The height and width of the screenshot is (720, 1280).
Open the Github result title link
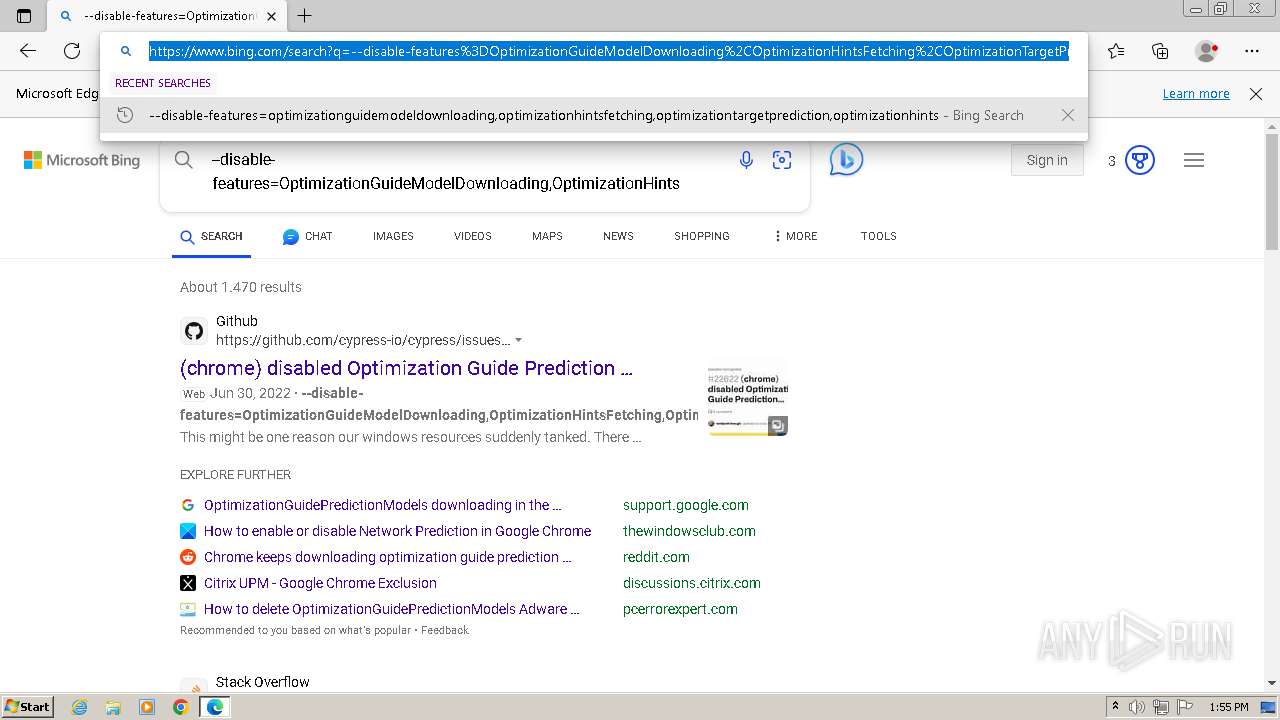(406, 368)
